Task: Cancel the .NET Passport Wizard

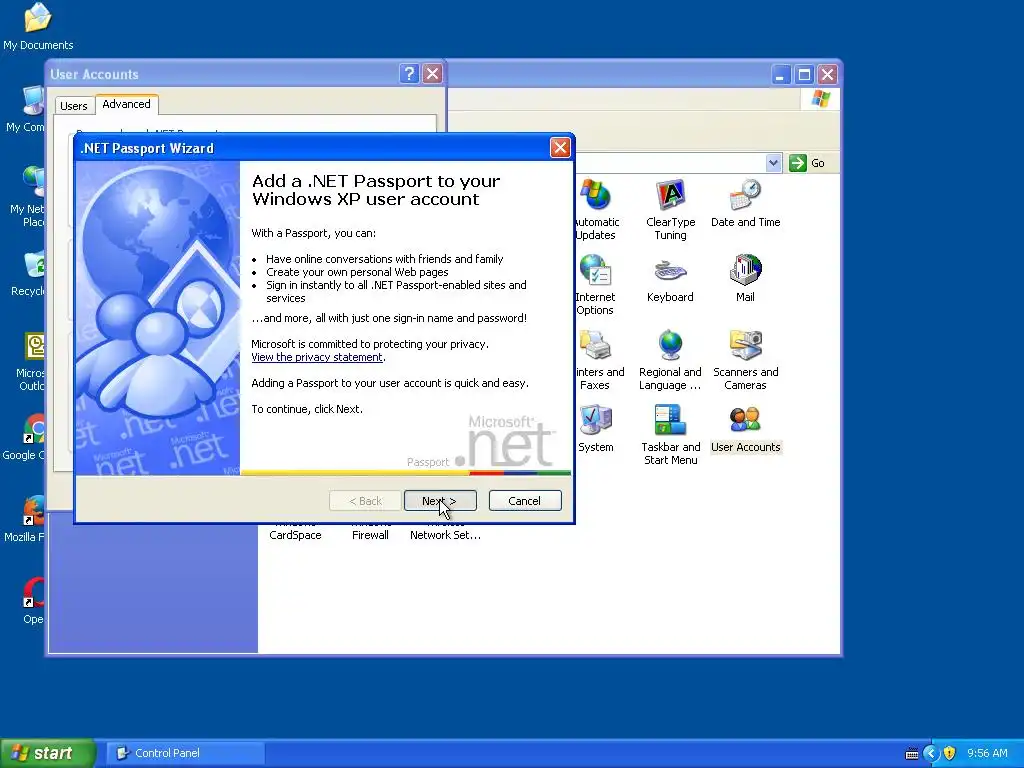Action: point(525,501)
